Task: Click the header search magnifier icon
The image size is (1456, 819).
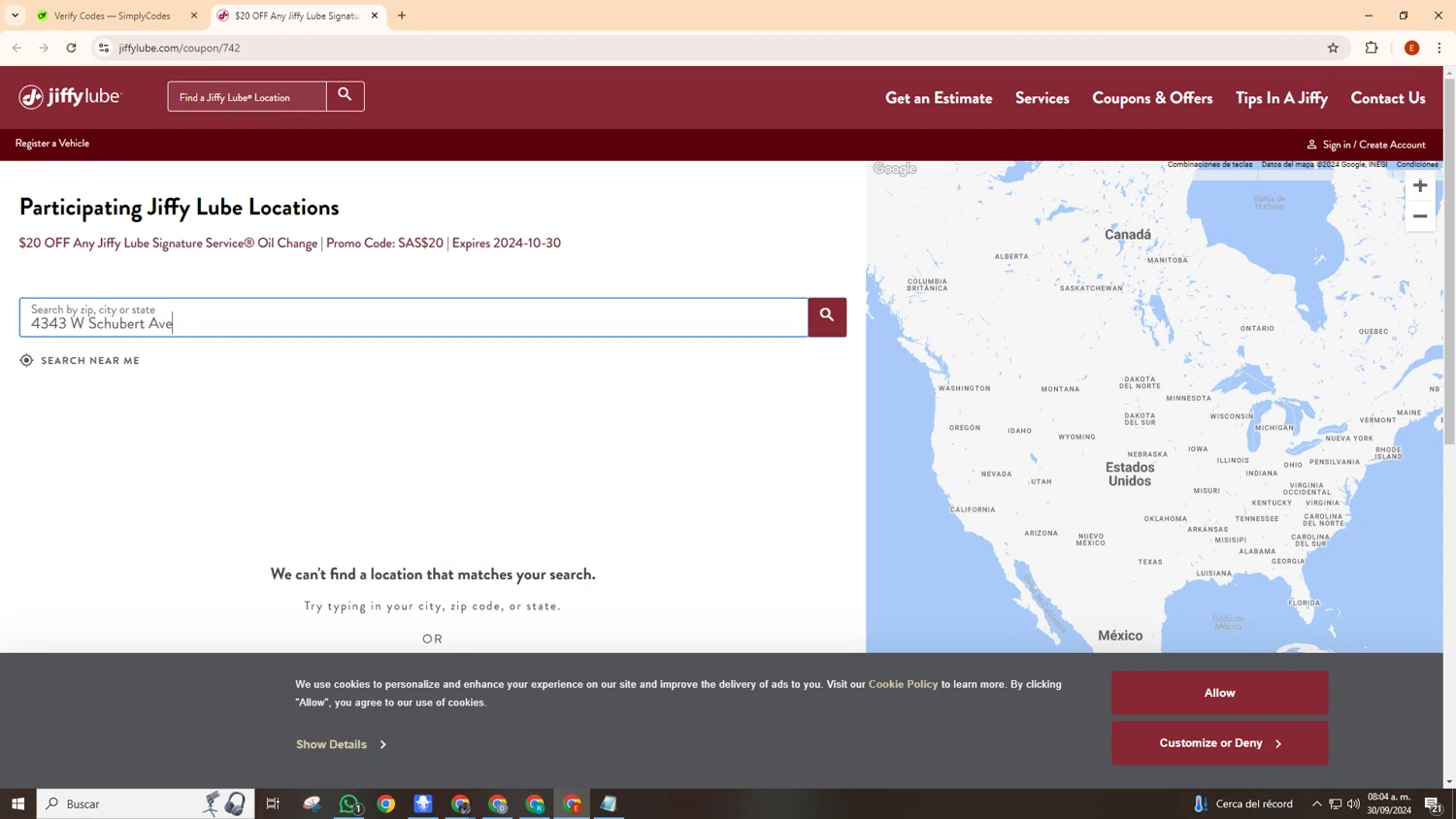Action: pyautogui.click(x=345, y=95)
